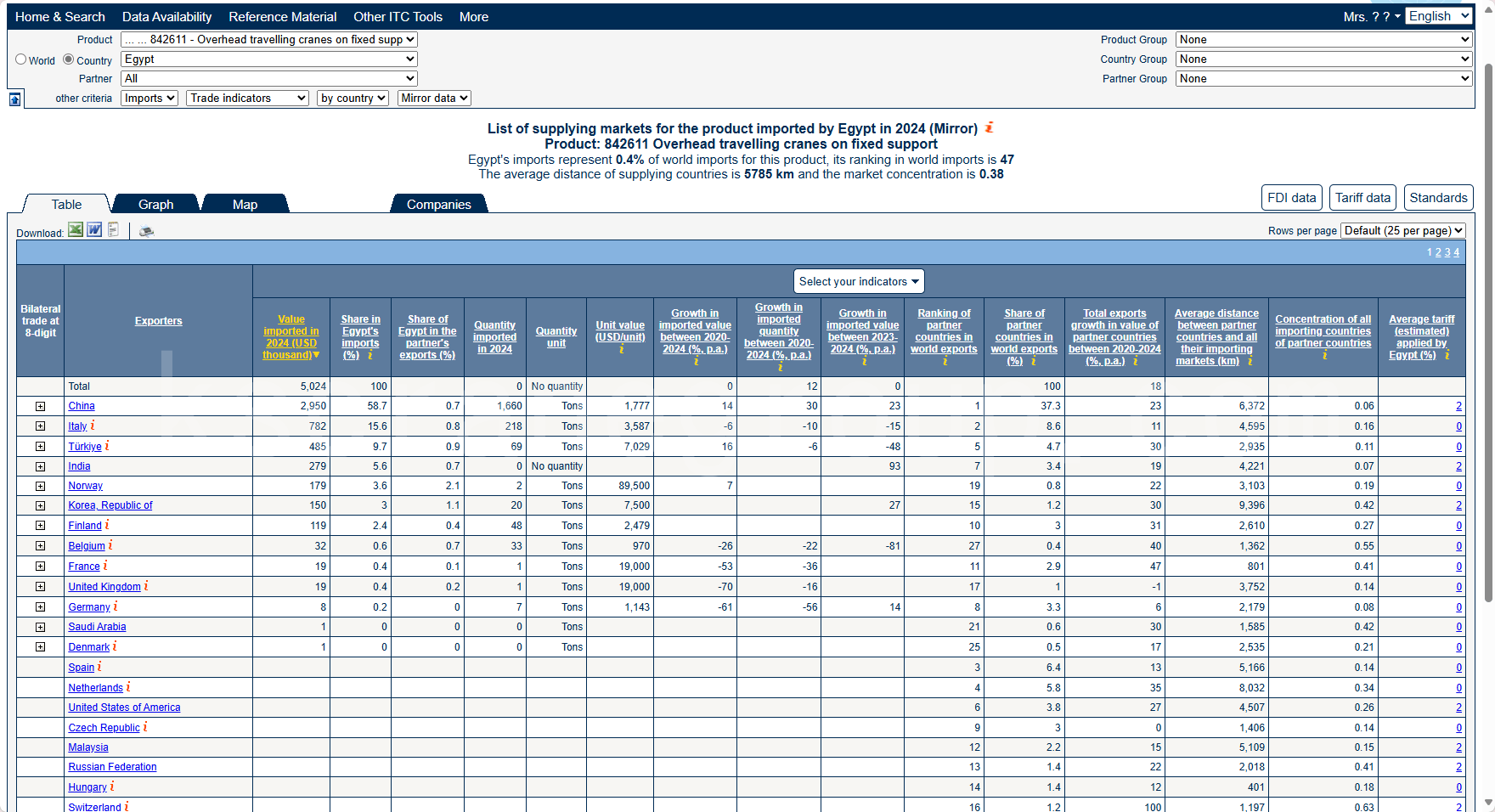Select the Country radio button
Screen dimensions: 1495x812
click(x=69, y=59)
